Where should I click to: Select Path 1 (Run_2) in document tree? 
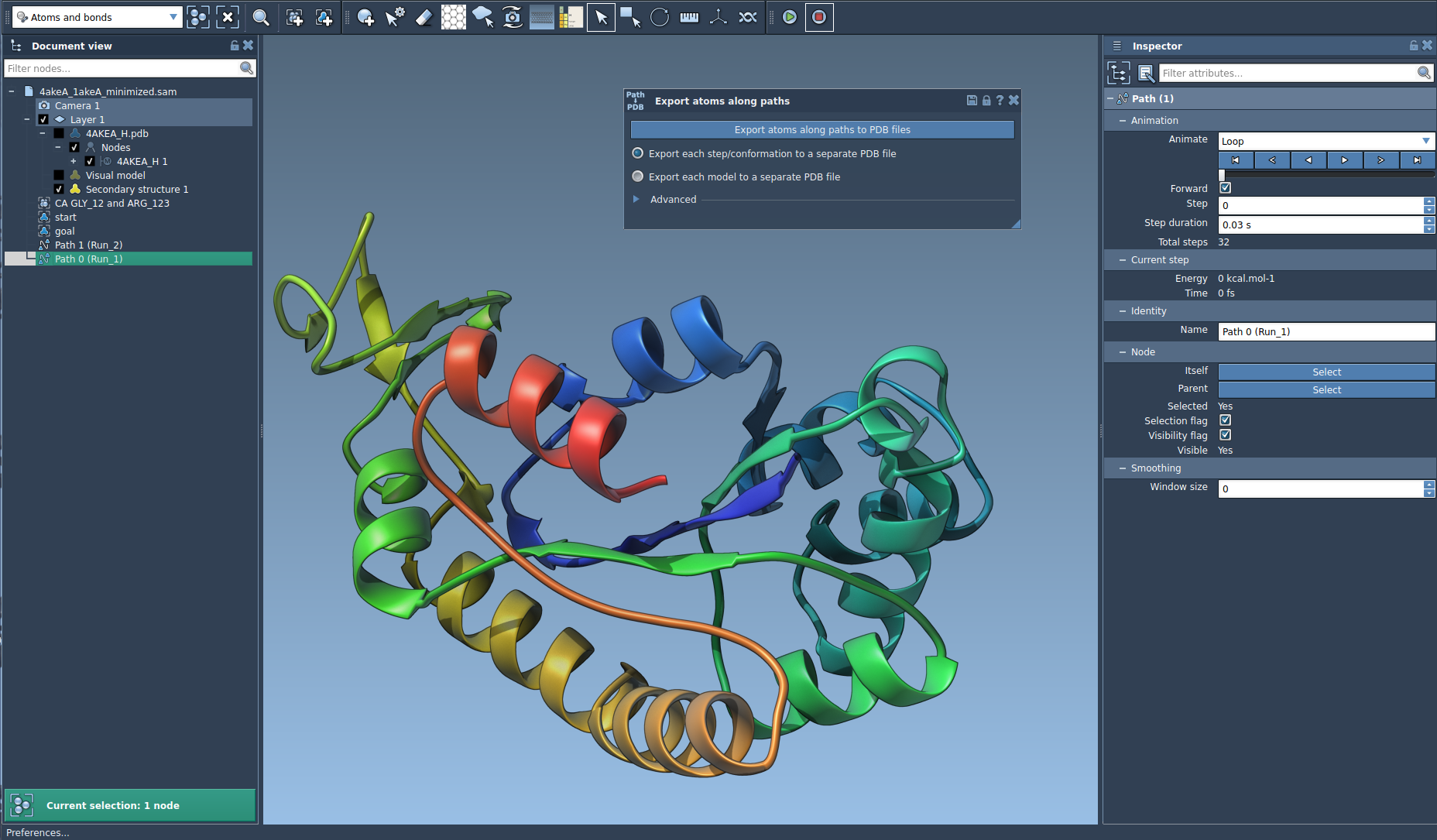click(88, 245)
